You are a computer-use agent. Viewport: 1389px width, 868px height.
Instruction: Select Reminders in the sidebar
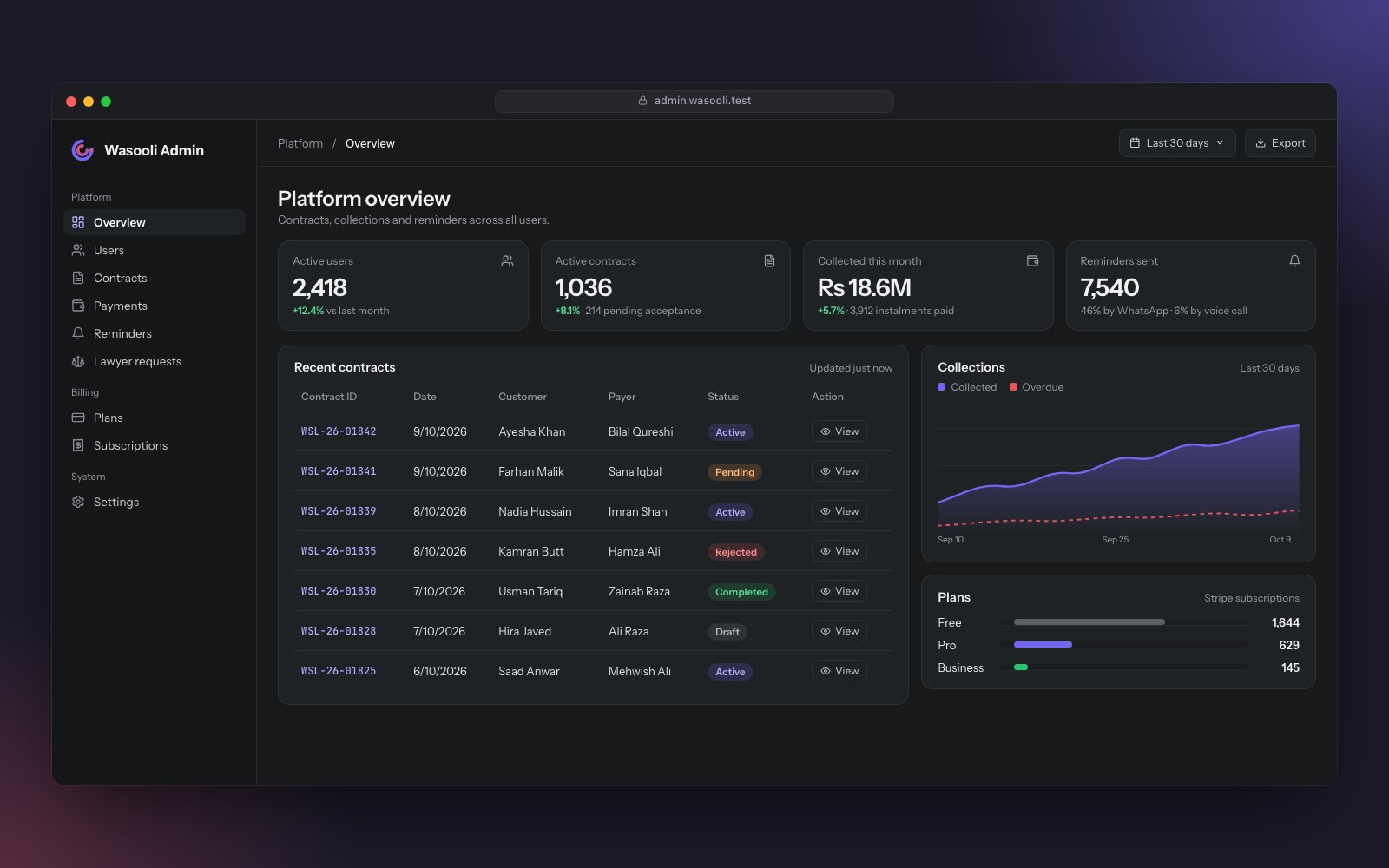pos(154,333)
